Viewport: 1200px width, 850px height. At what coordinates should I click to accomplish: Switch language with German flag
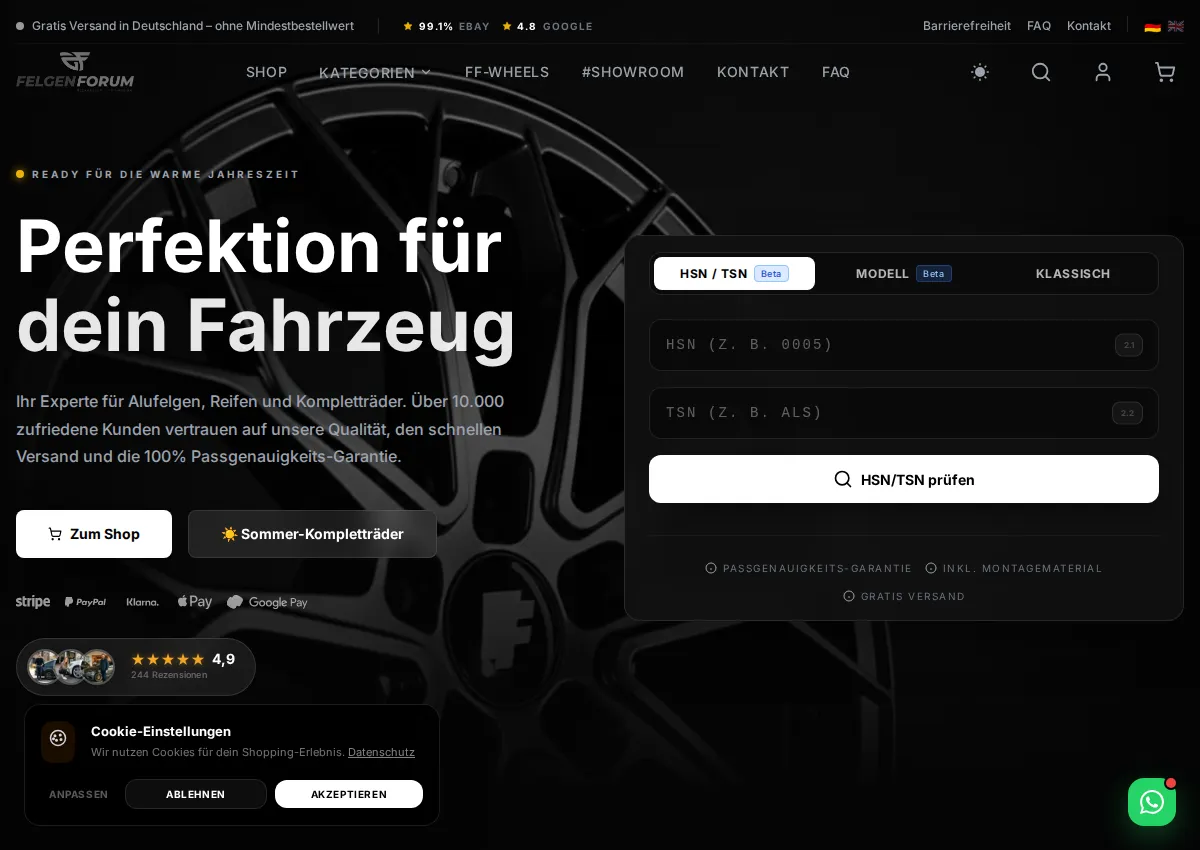(x=1153, y=26)
